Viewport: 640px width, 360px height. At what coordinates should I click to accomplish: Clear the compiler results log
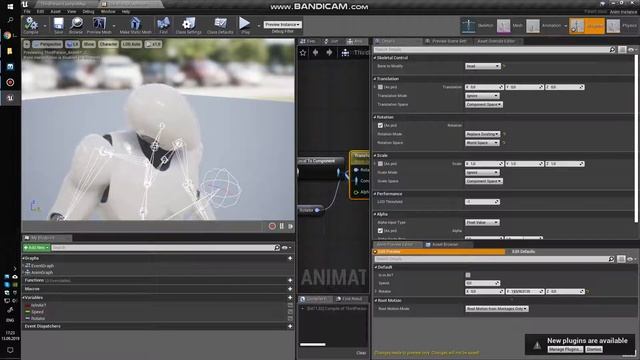pos(361,353)
